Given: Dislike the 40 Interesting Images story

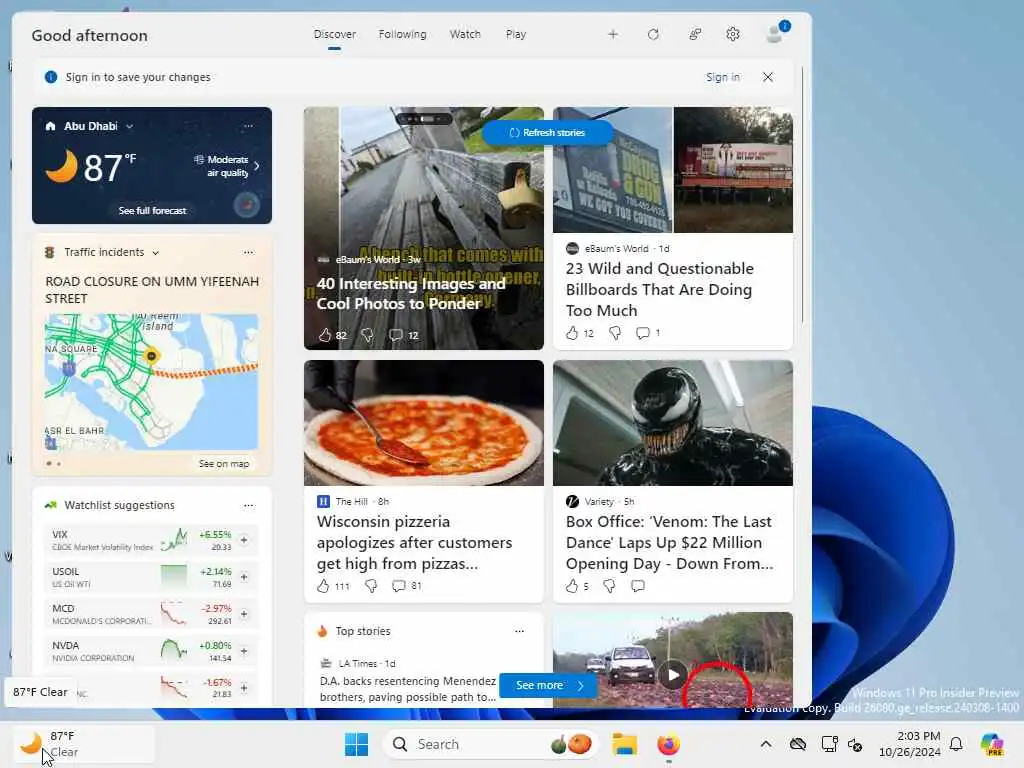Looking at the screenshot, I should [368, 335].
